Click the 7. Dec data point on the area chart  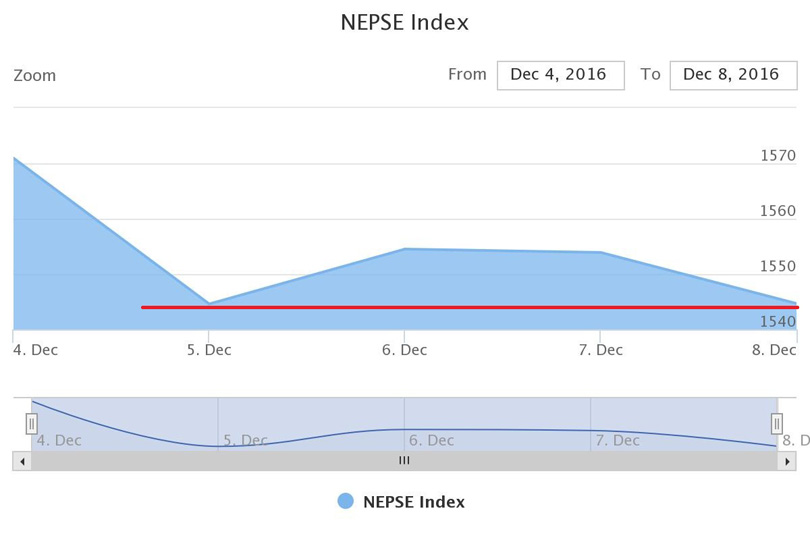[600, 252]
